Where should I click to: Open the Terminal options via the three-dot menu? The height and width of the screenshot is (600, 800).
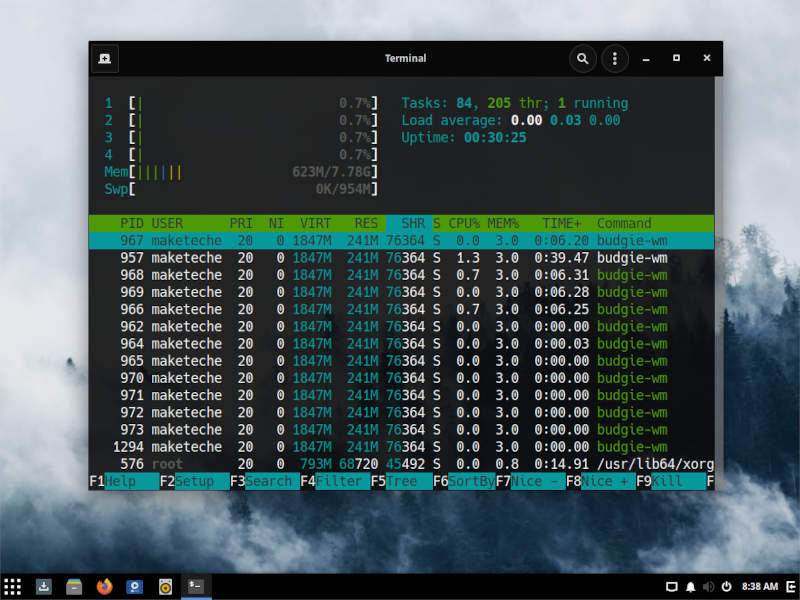tap(614, 58)
